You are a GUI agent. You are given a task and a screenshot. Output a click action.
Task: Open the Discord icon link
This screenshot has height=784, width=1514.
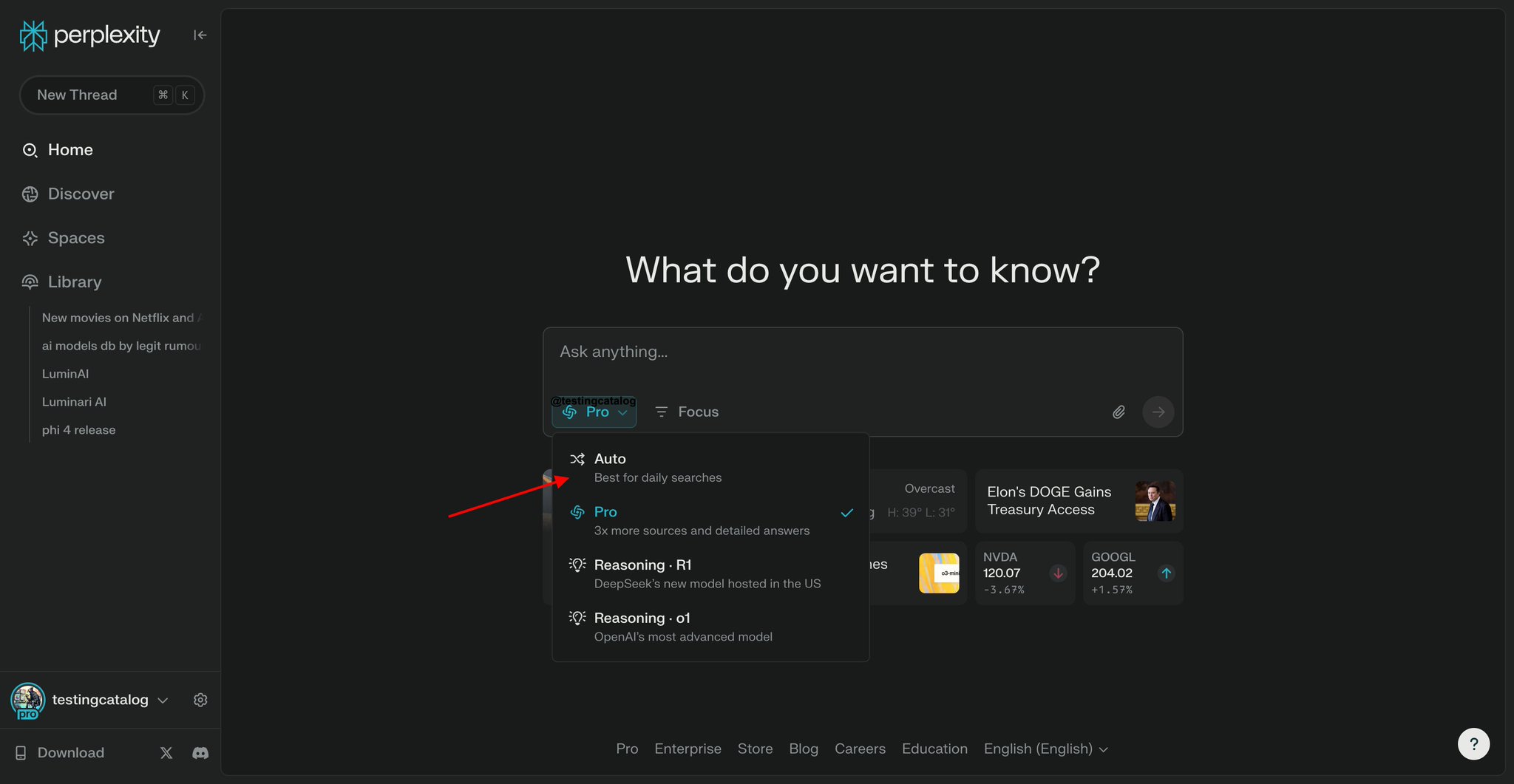tap(200, 753)
